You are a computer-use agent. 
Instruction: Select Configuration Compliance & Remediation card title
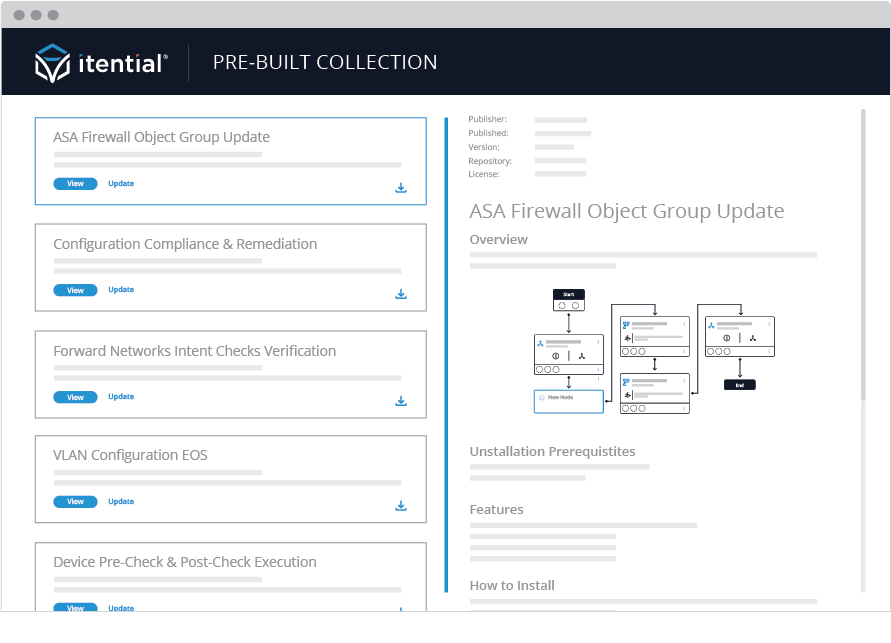tap(185, 244)
